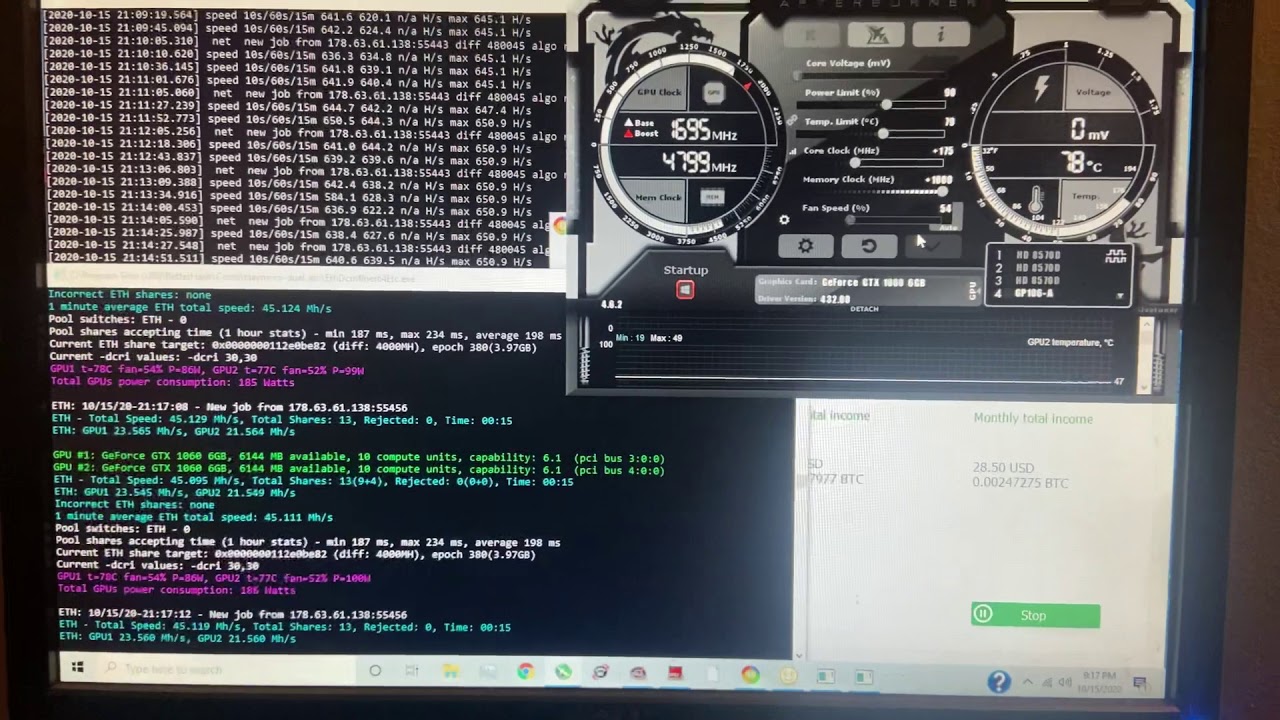Click '1 minute average ETH total speed: 45.124 Mh/s'
This screenshot has width=1280, height=720.
click(190, 308)
